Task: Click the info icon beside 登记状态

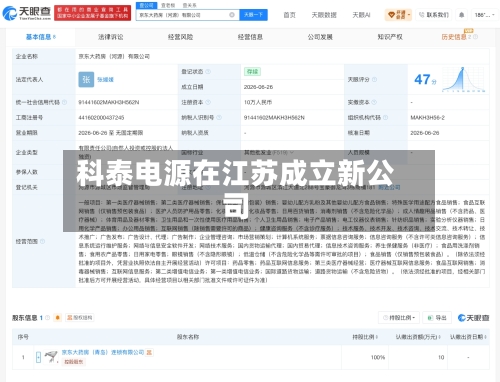Action: [208, 72]
